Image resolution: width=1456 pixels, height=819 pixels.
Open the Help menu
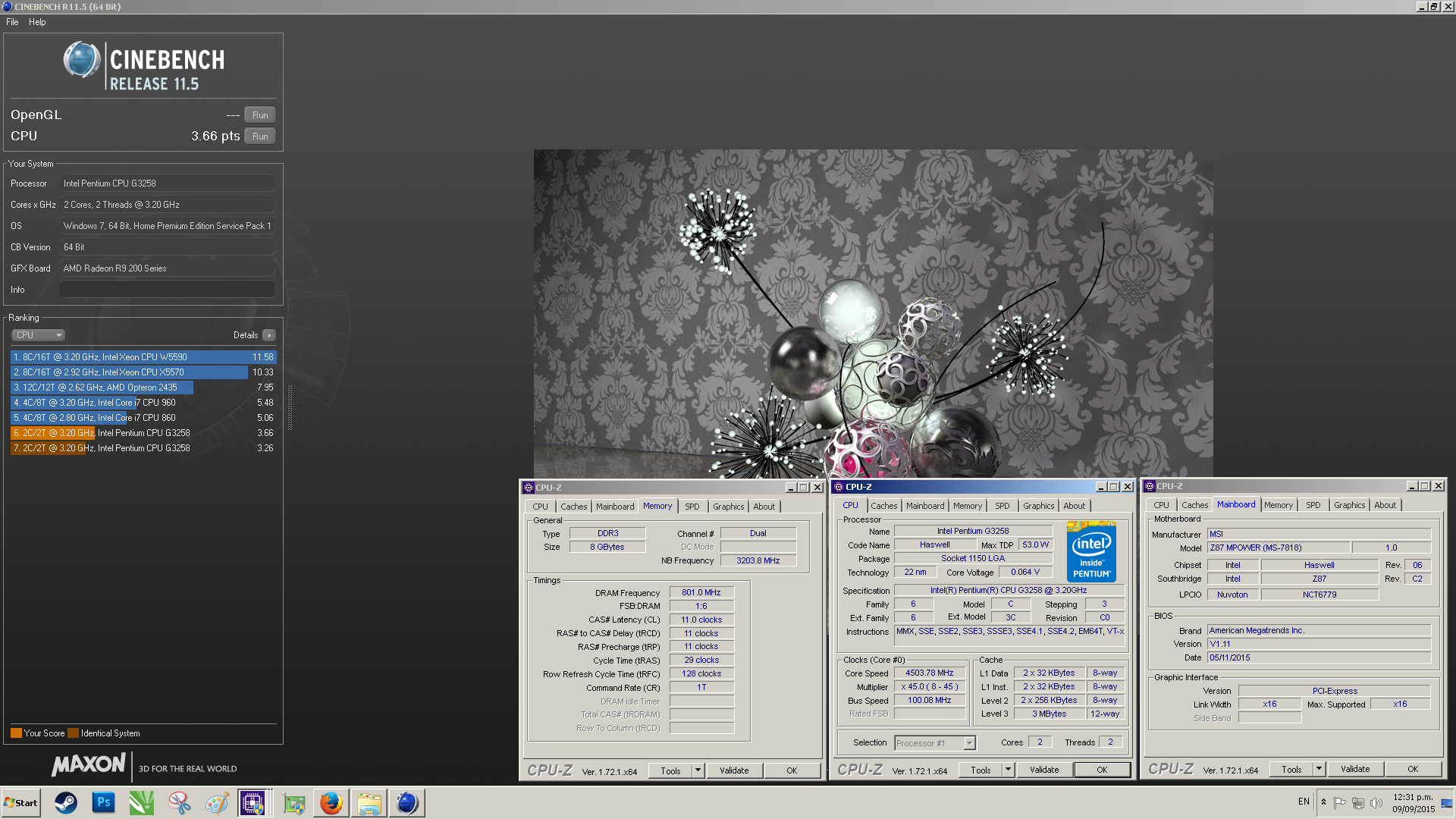click(x=37, y=22)
